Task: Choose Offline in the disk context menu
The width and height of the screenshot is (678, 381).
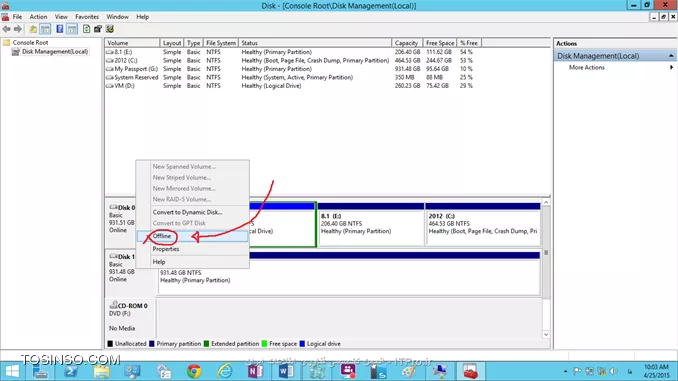Action: point(192,236)
